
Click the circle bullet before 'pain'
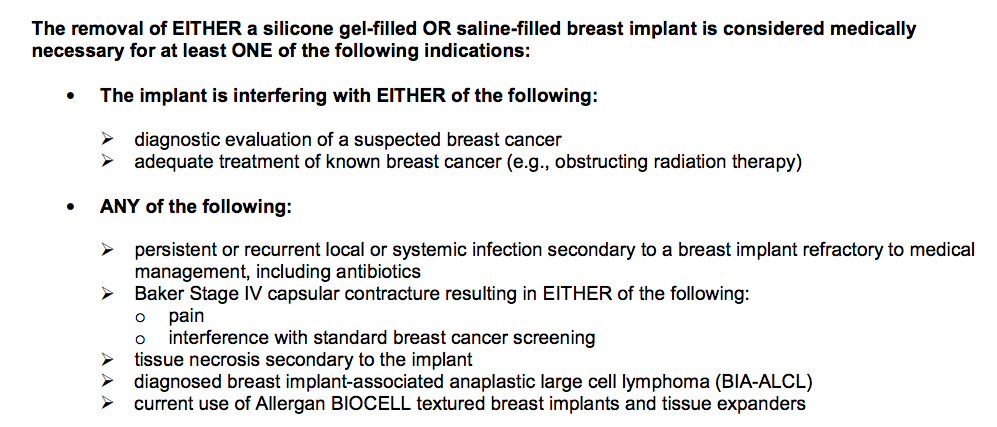(140, 316)
